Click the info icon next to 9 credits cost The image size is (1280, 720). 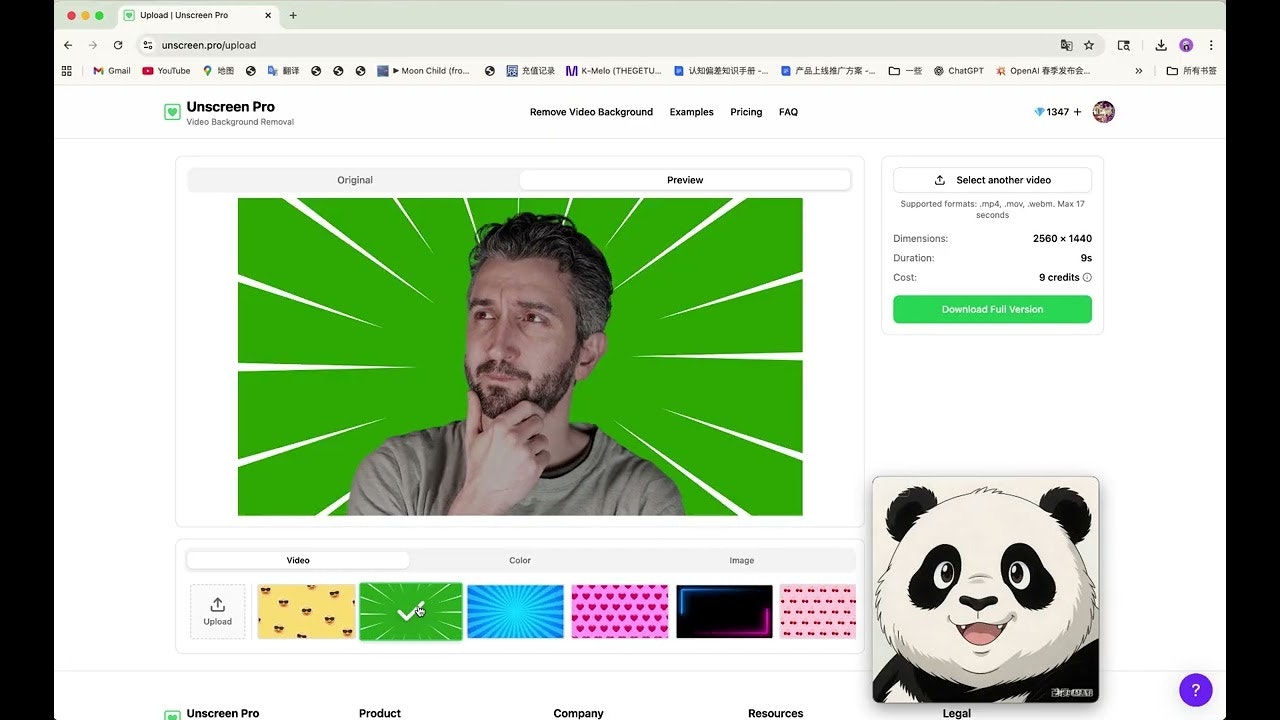coord(1088,277)
